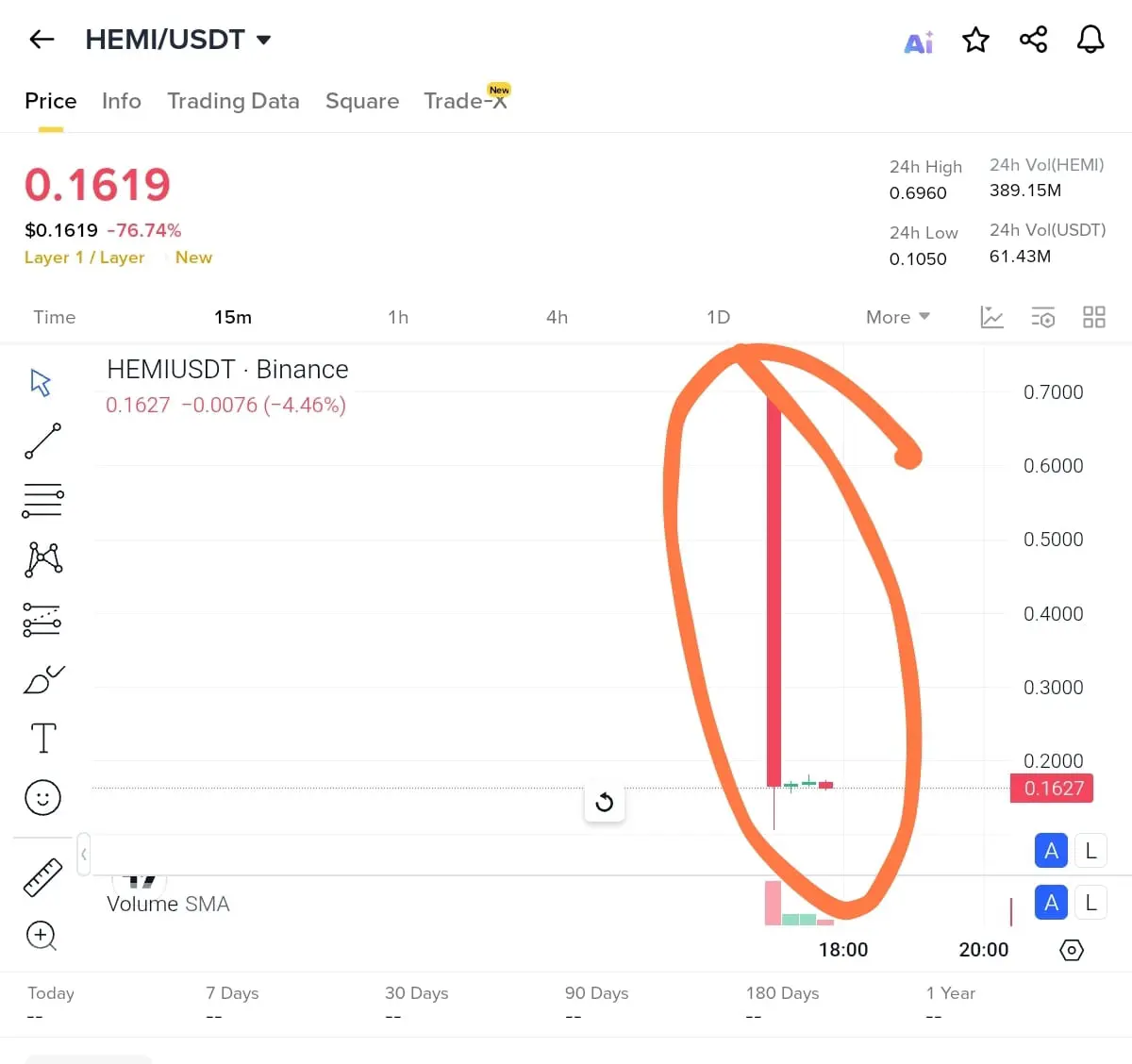Click the 18:00 time axis label
The width and height of the screenshot is (1132, 1064).
click(x=842, y=950)
